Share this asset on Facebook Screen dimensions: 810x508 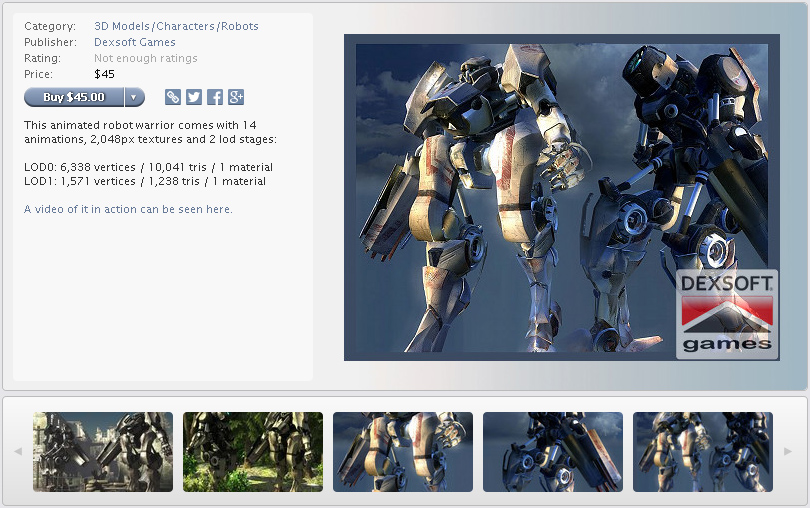215,97
